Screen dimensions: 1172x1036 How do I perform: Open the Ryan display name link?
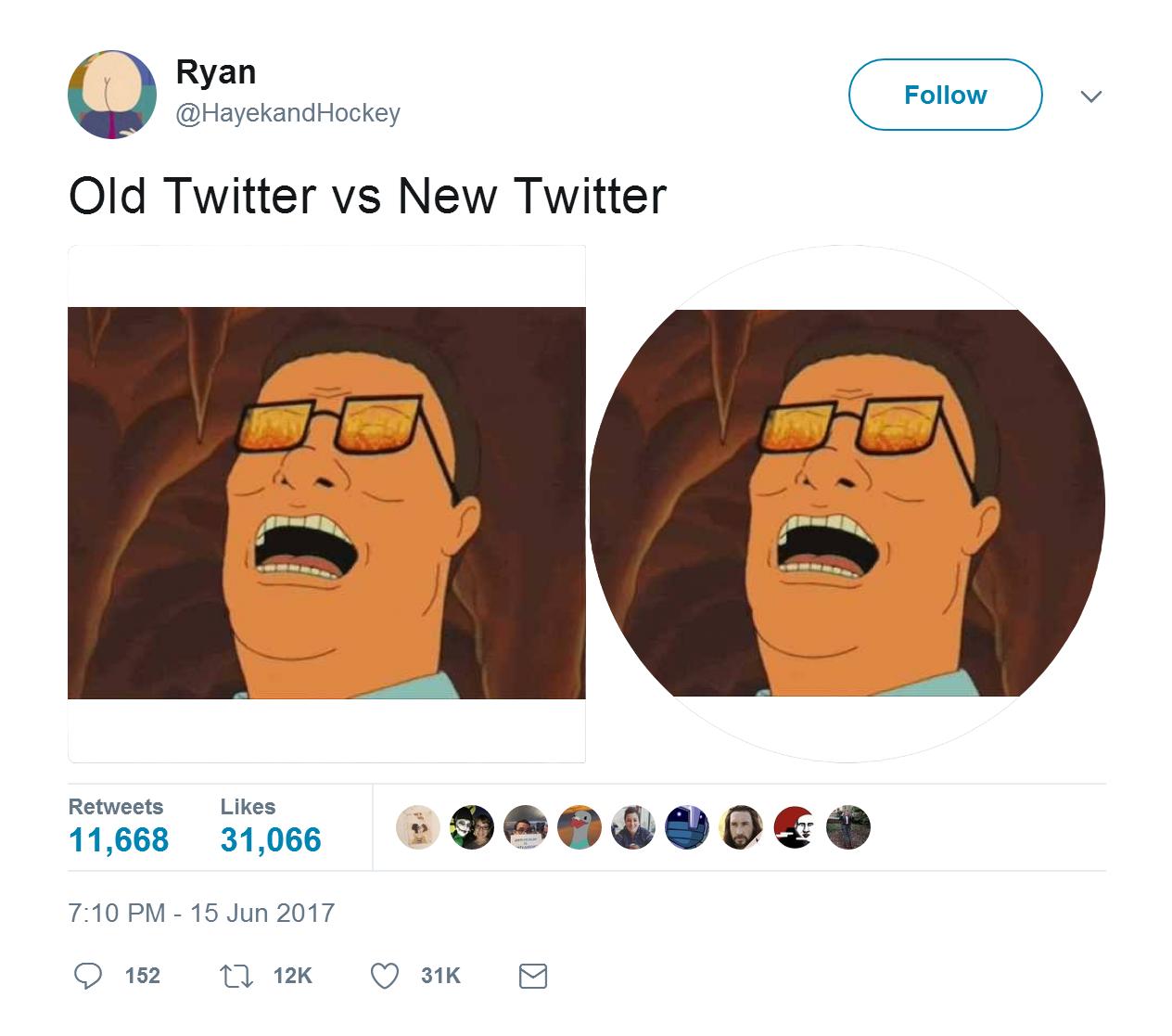[215, 72]
